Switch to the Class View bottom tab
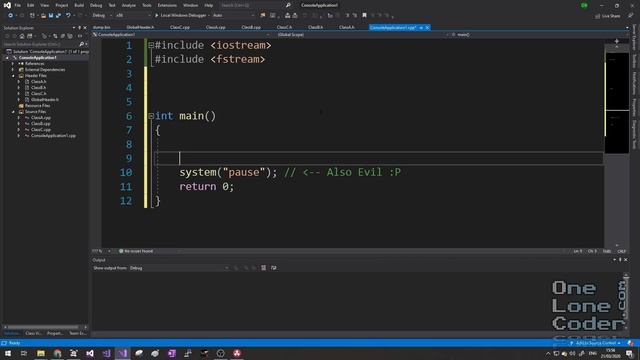The height and width of the screenshot is (360, 640). 33,333
